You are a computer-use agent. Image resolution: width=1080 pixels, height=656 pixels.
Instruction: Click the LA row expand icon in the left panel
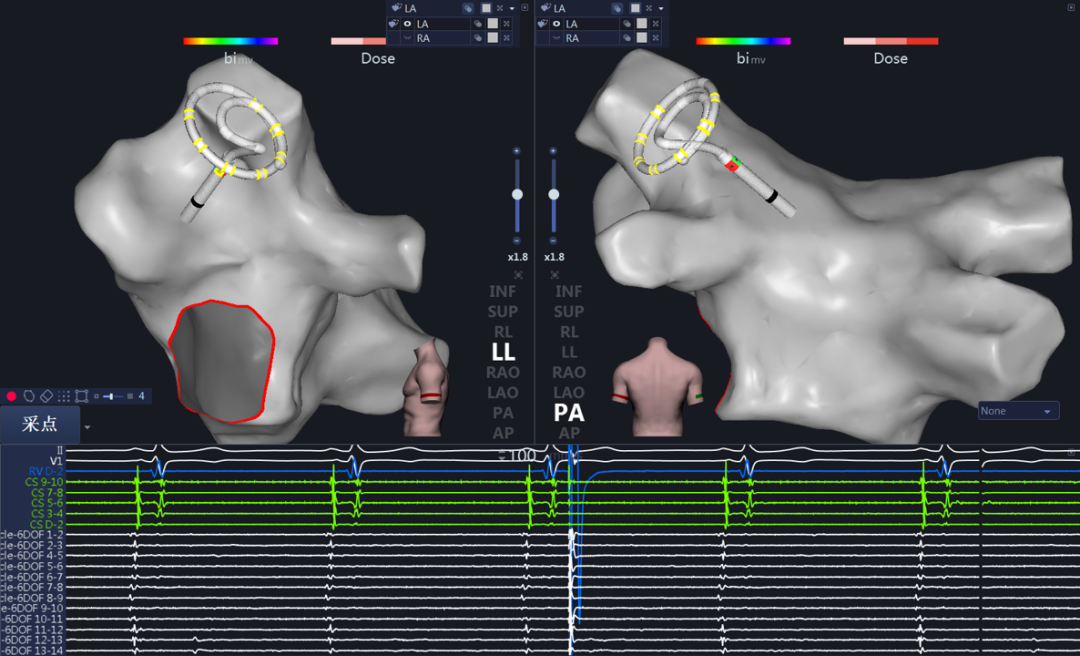[506, 23]
